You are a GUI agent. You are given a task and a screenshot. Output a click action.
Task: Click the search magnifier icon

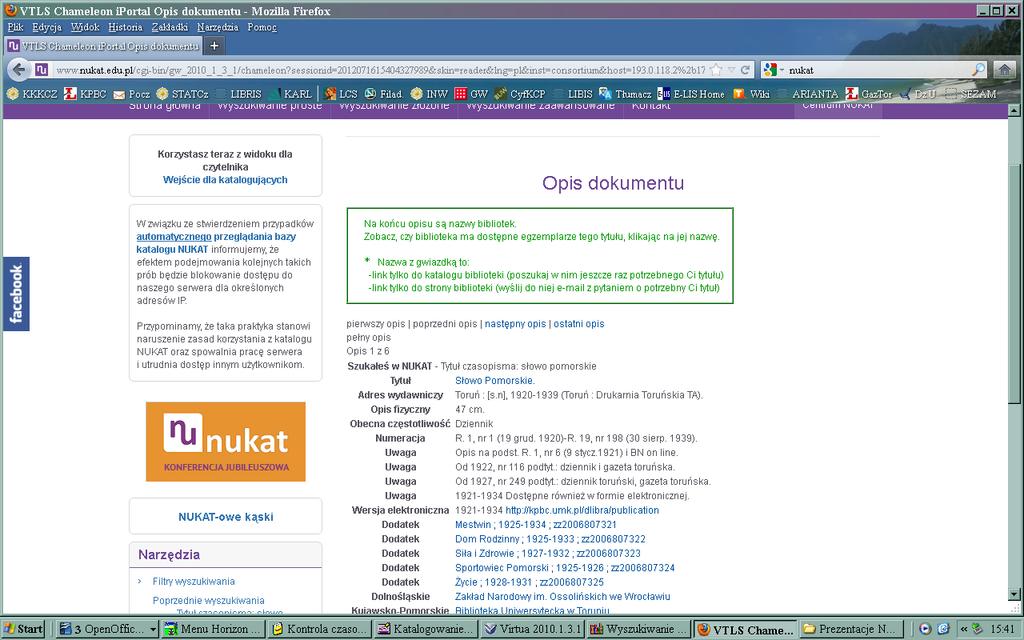click(x=978, y=70)
